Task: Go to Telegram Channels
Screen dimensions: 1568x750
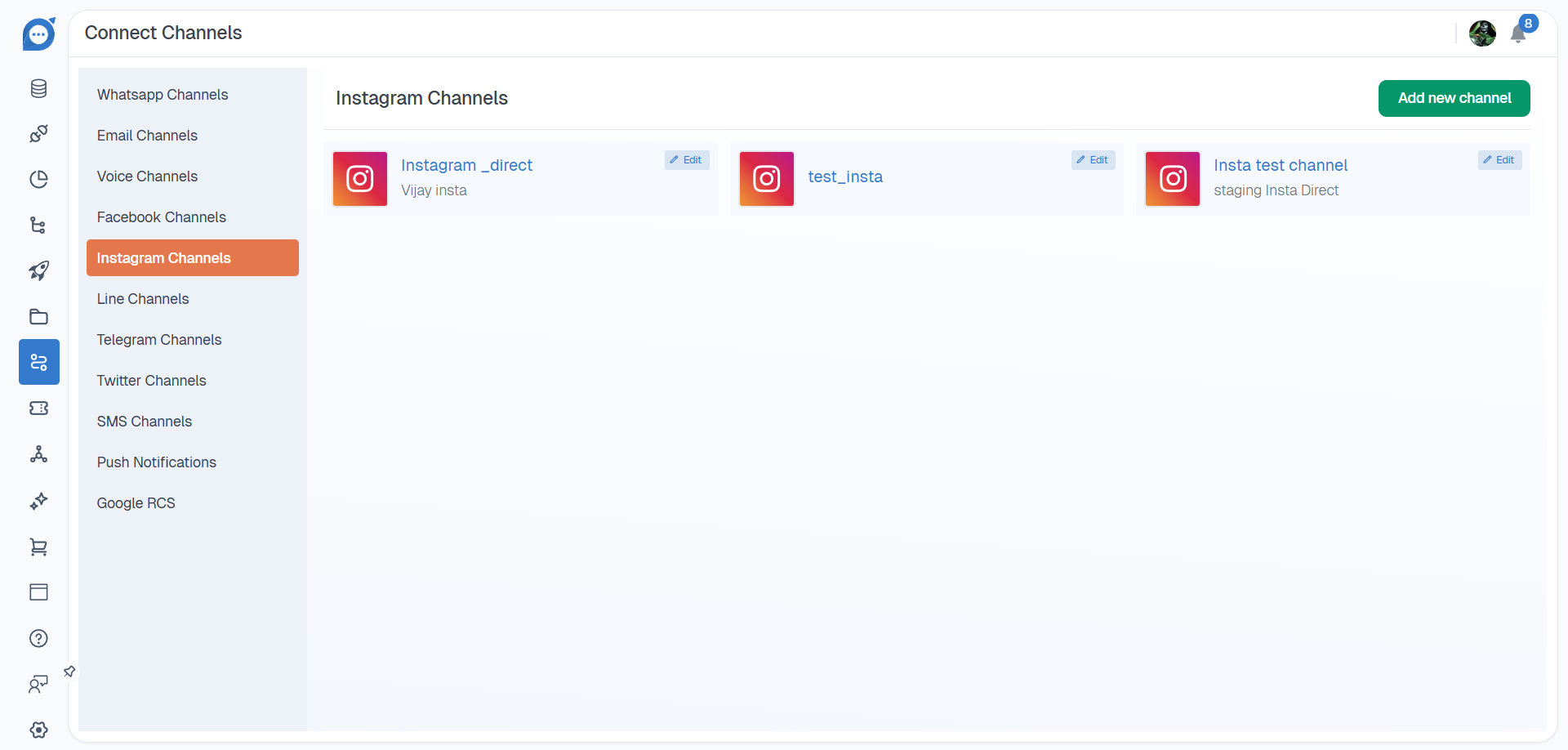Action: click(193, 340)
